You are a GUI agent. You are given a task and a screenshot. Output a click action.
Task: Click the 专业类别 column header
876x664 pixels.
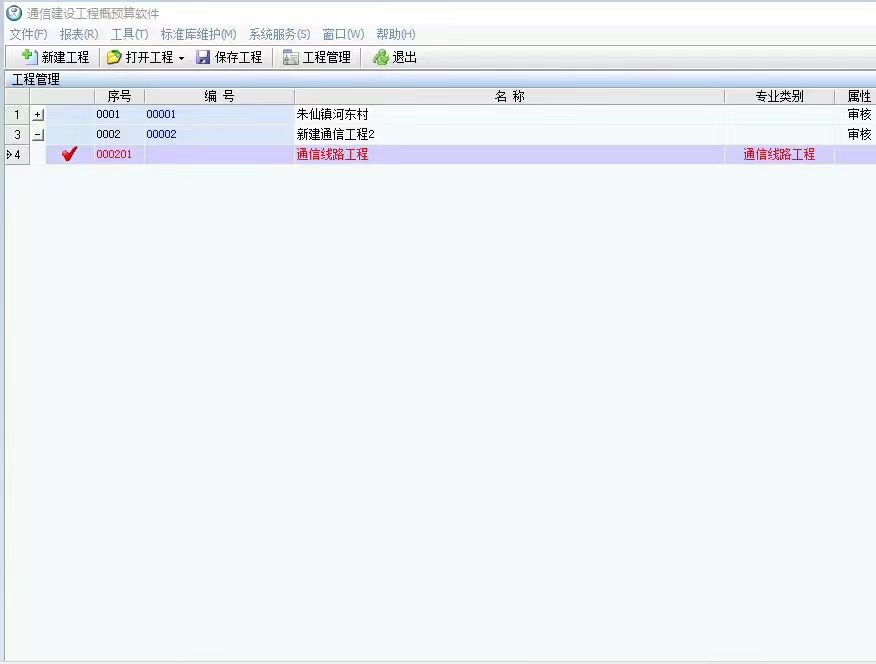point(779,96)
